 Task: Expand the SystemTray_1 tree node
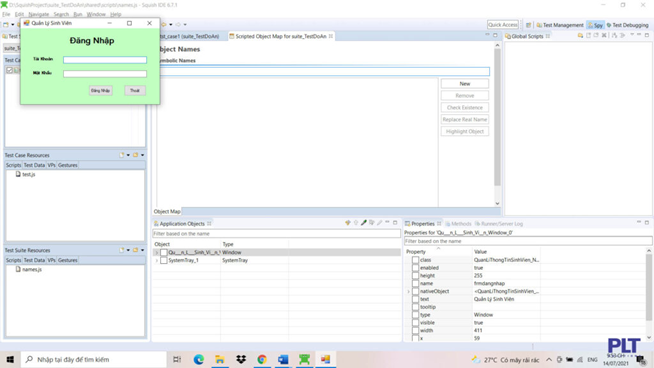tap(157, 260)
